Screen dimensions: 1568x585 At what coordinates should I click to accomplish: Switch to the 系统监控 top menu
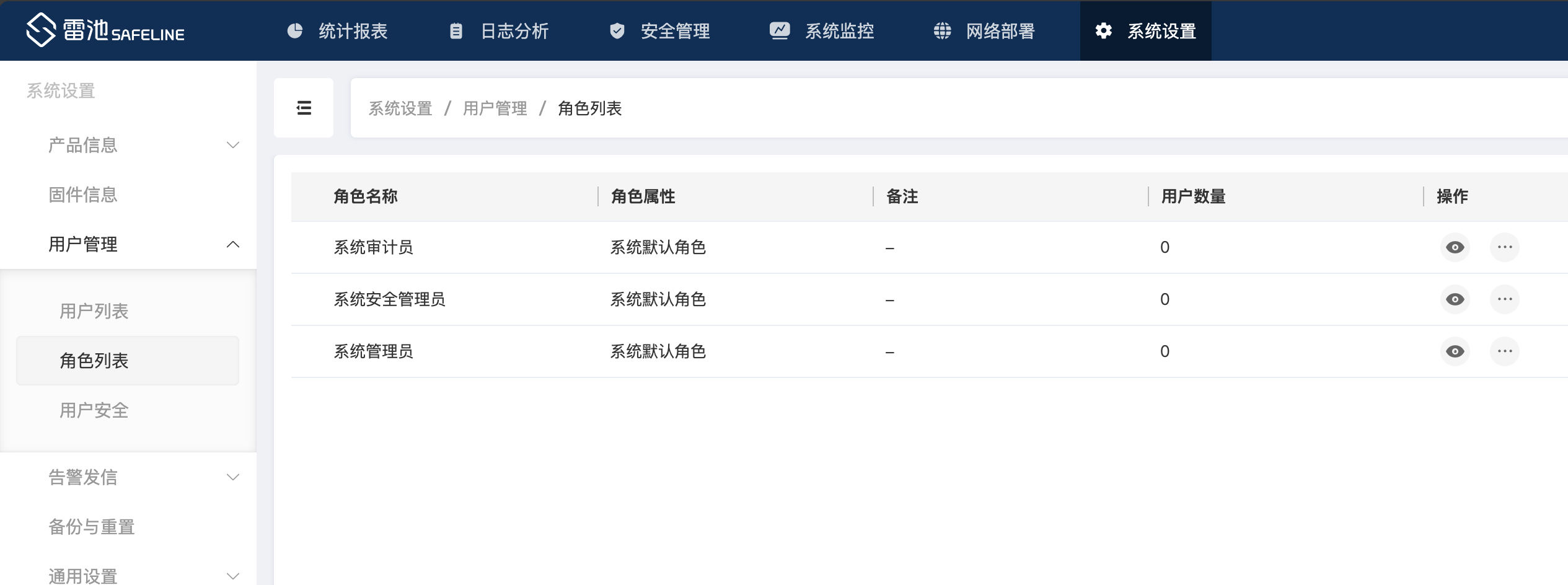click(x=822, y=31)
